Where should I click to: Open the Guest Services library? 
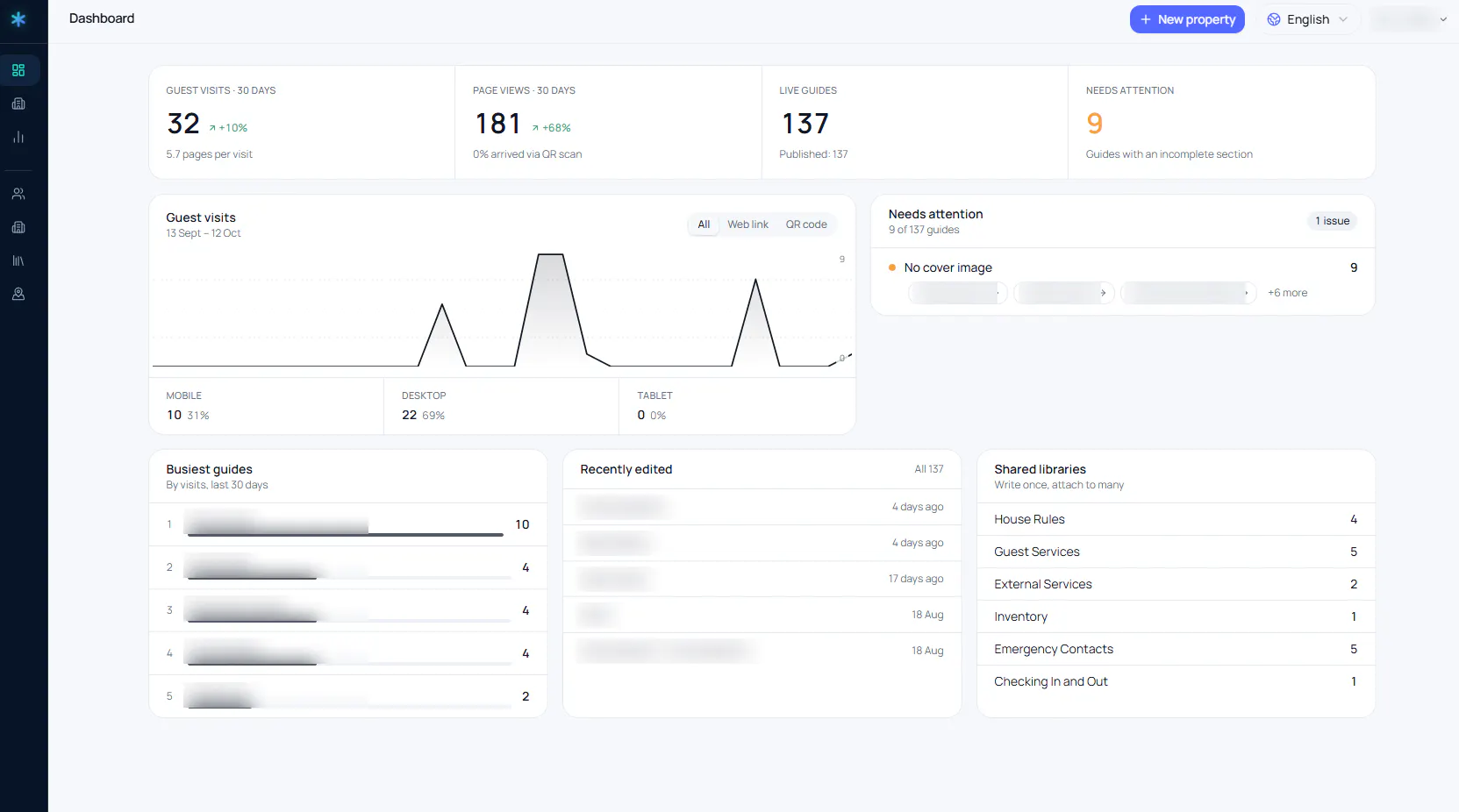[1176, 552]
